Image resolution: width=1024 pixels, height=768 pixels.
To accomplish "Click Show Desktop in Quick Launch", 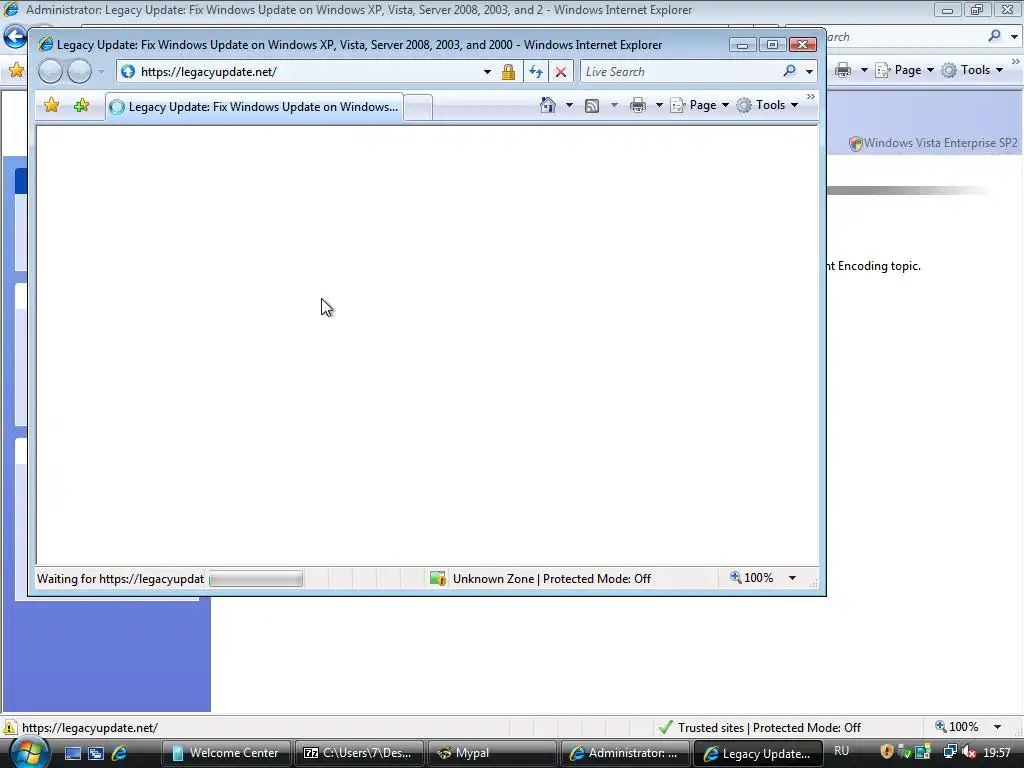I will [72, 753].
